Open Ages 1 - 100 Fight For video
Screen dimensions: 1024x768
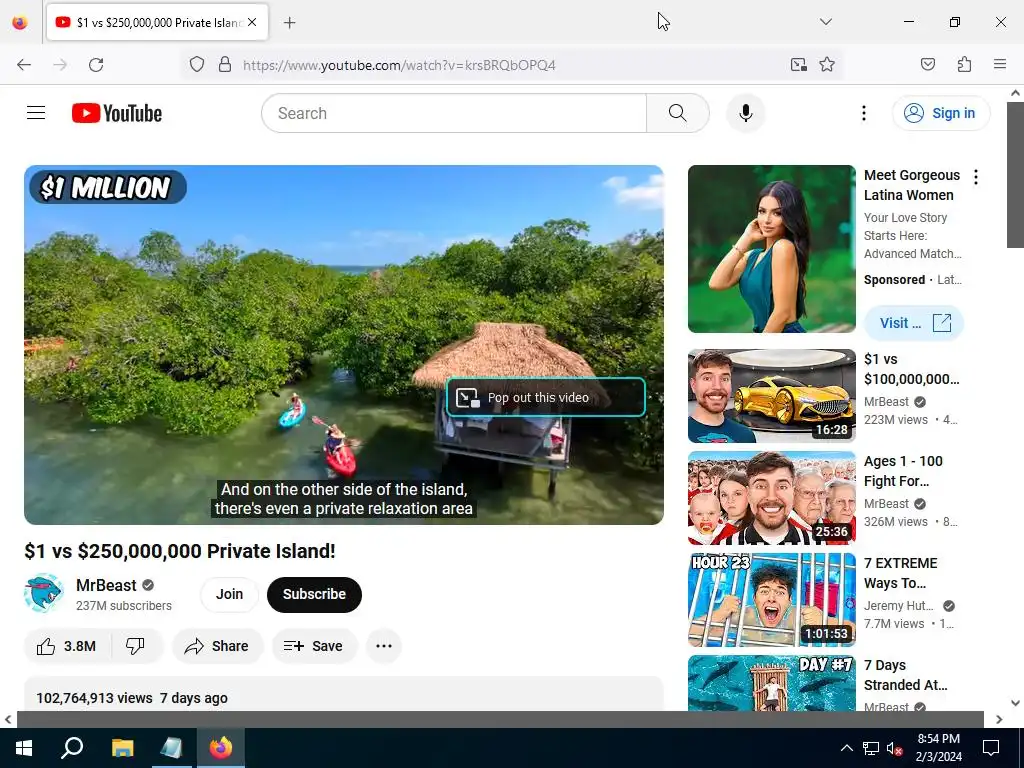771,498
